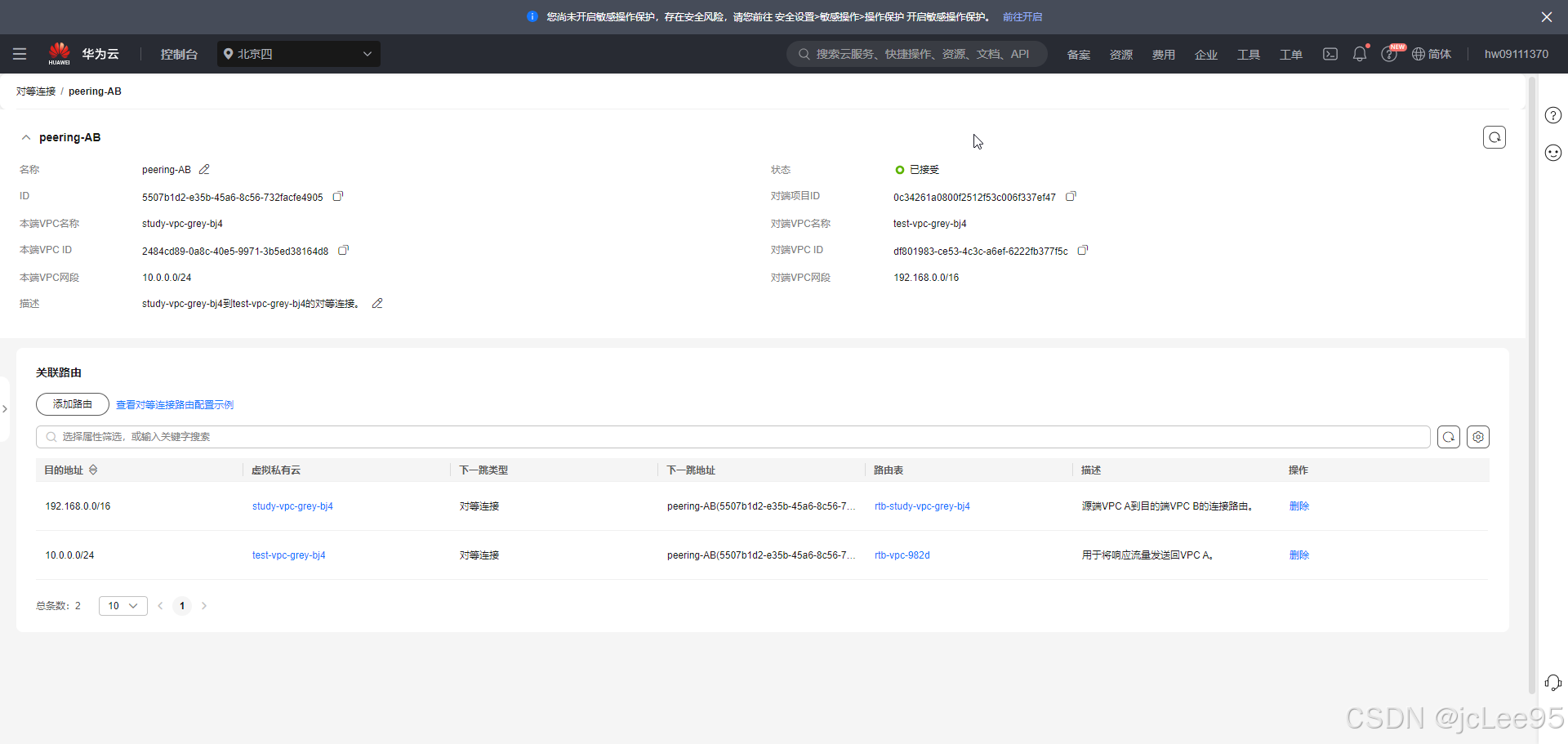
Task: Copy the peer project ID
Action: tap(1071, 196)
